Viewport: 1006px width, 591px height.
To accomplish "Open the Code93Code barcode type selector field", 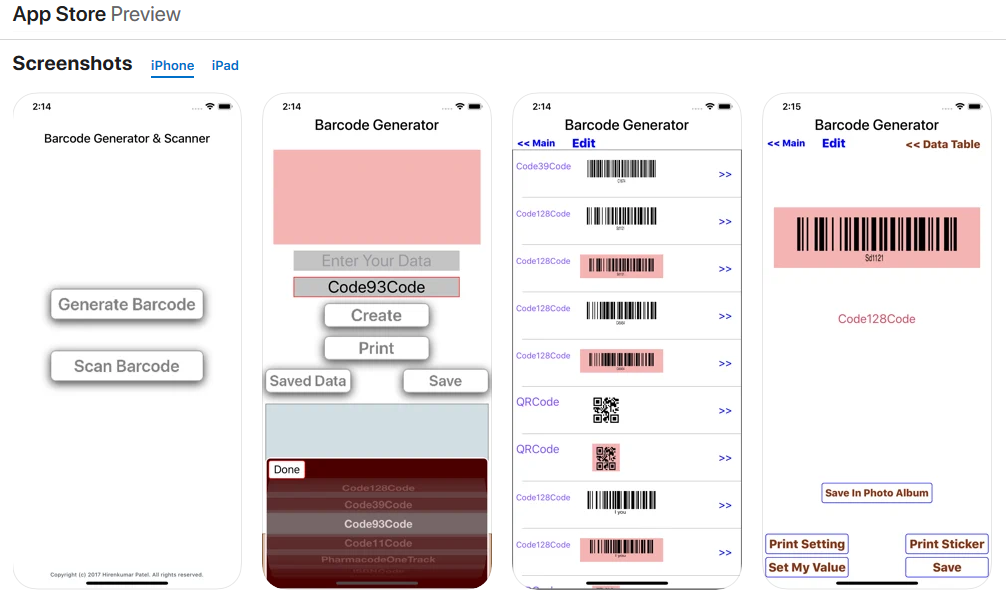I will [x=377, y=287].
